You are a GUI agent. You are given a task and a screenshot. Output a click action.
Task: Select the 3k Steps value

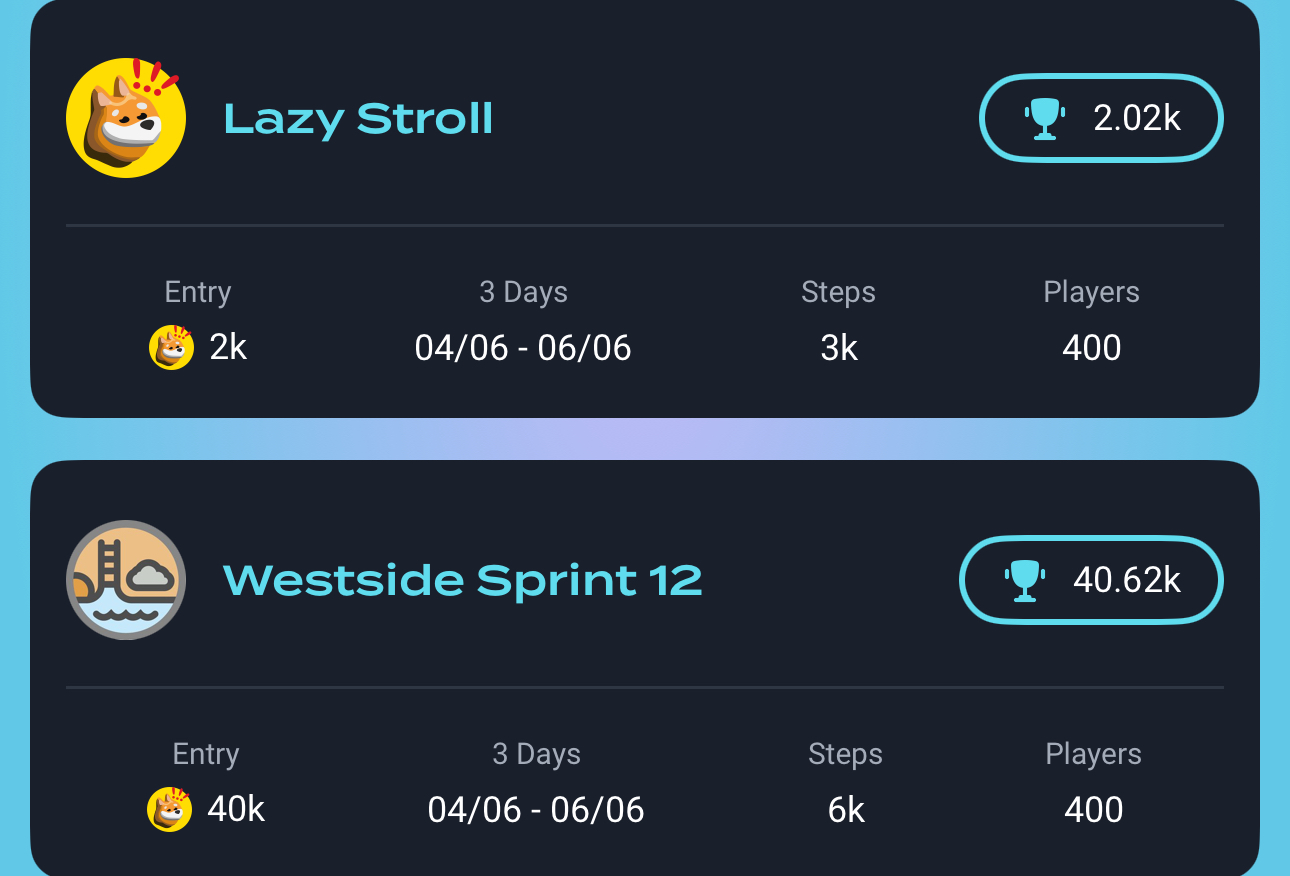coord(839,348)
